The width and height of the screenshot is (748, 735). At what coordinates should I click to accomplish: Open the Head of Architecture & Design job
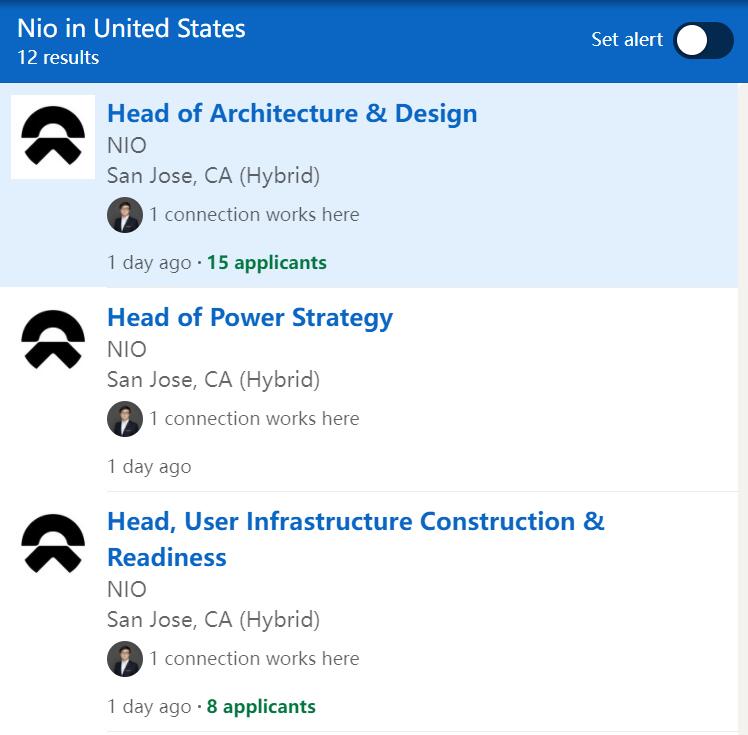click(x=292, y=113)
